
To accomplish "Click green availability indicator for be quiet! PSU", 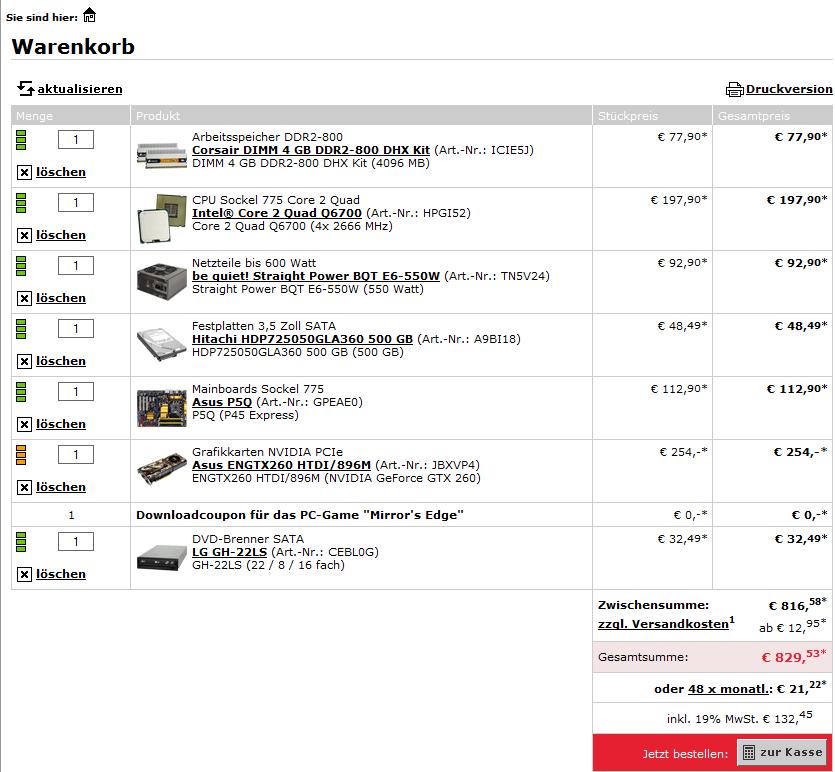I will (x=21, y=266).
